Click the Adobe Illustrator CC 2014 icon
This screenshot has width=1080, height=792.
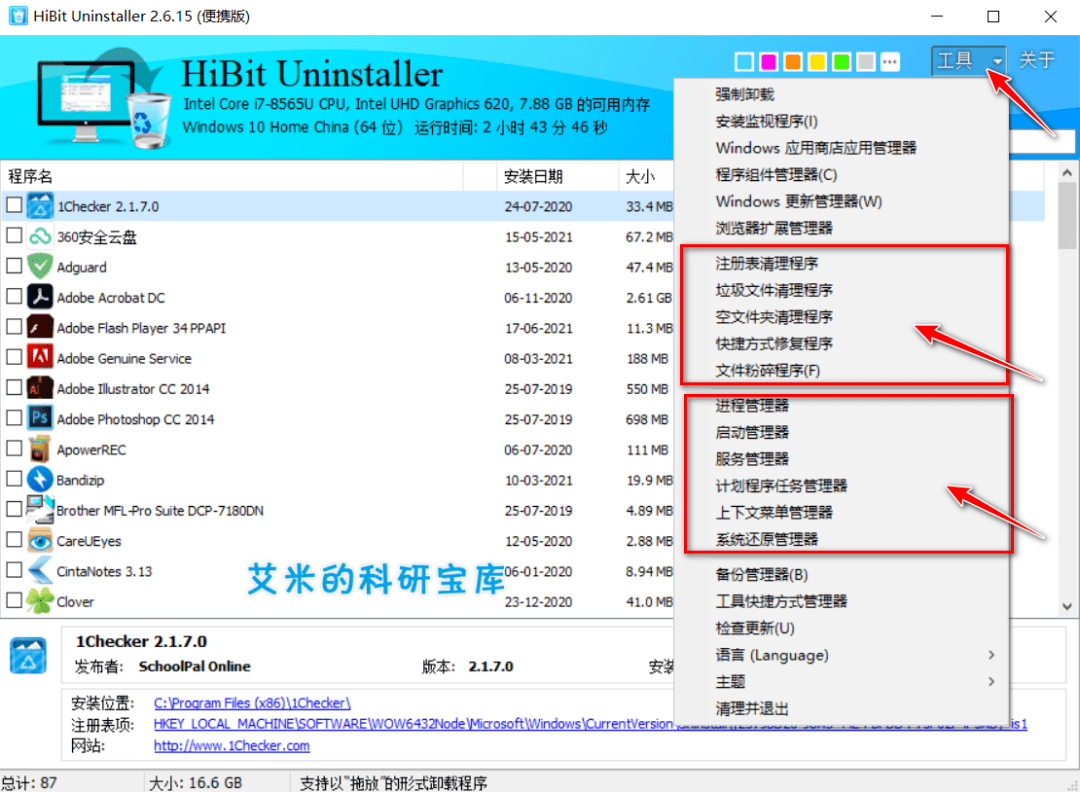tap(40, 388)
